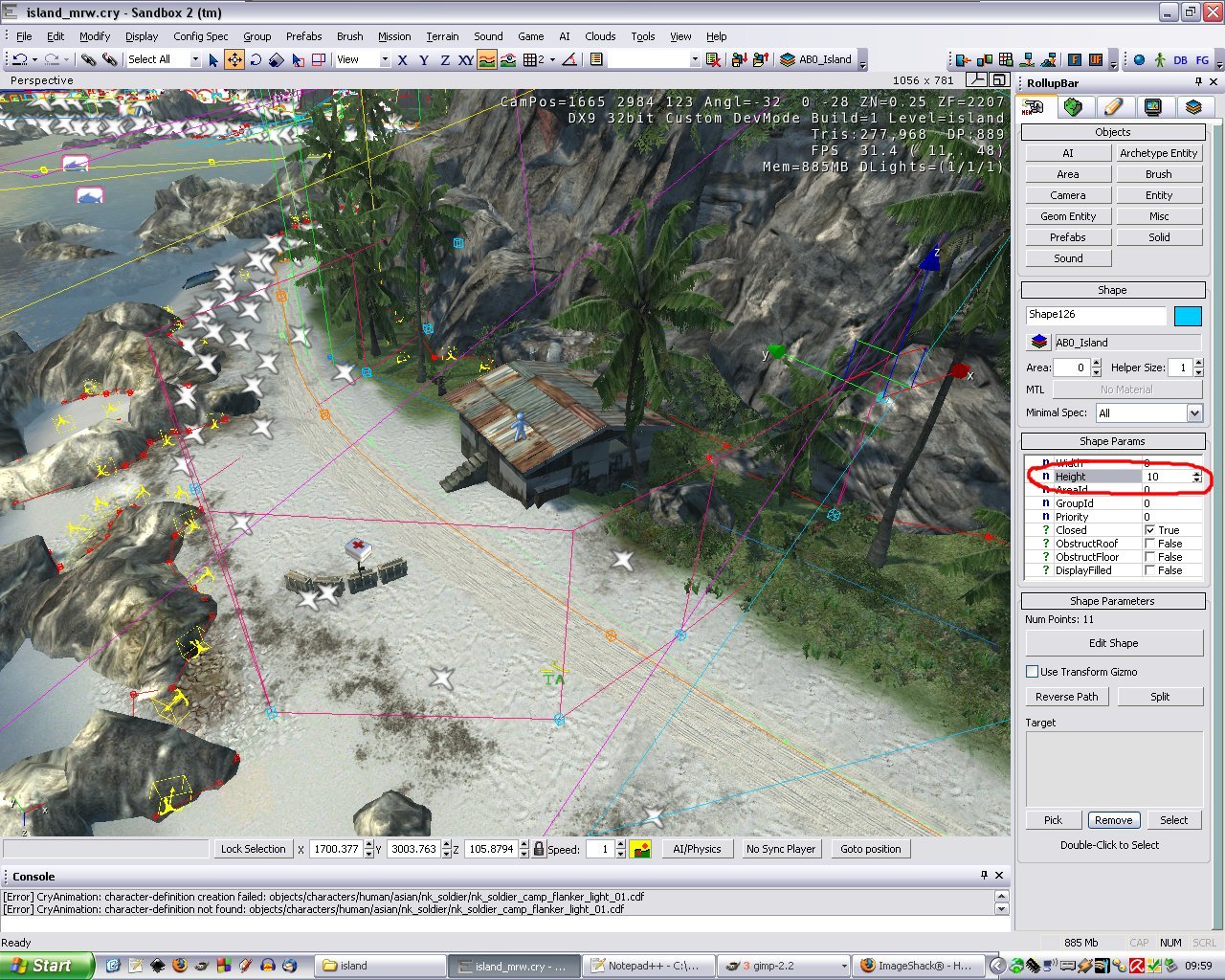Click the Edit Shape button
Screen dimensions: 1225x980
(1113, 643)
